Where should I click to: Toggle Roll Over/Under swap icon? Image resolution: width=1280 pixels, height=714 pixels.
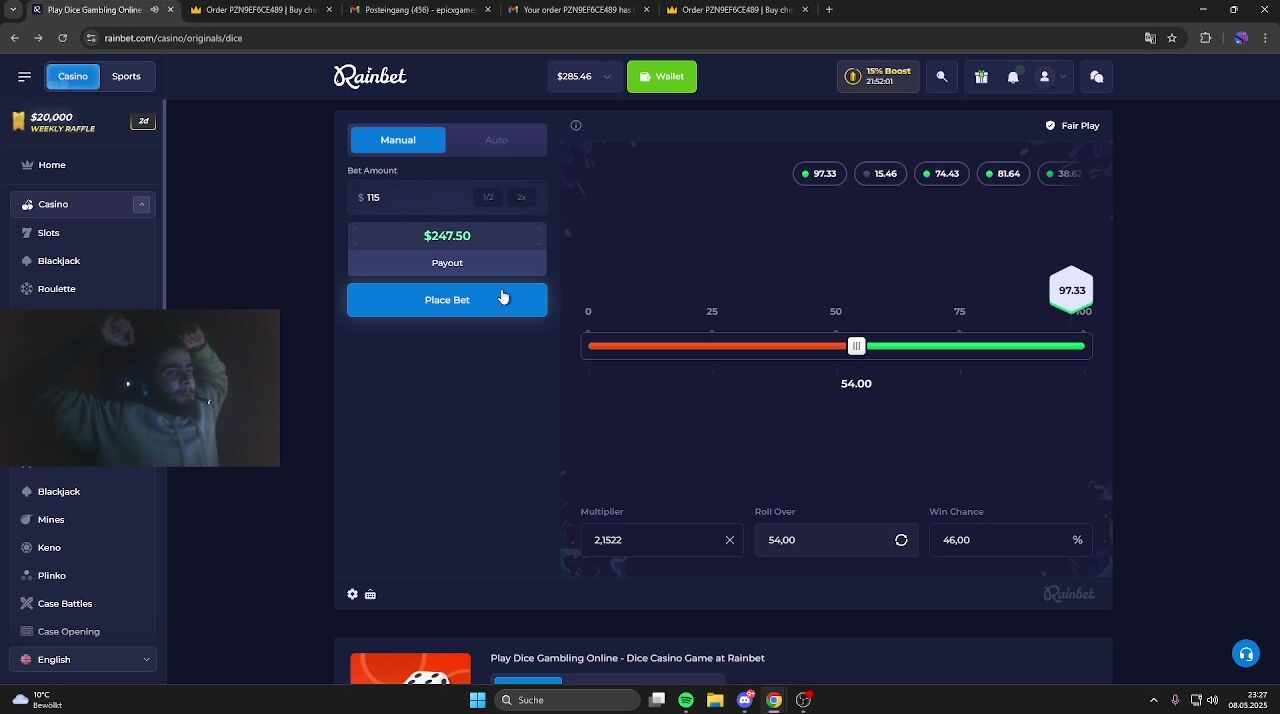[x=901, y=540]
